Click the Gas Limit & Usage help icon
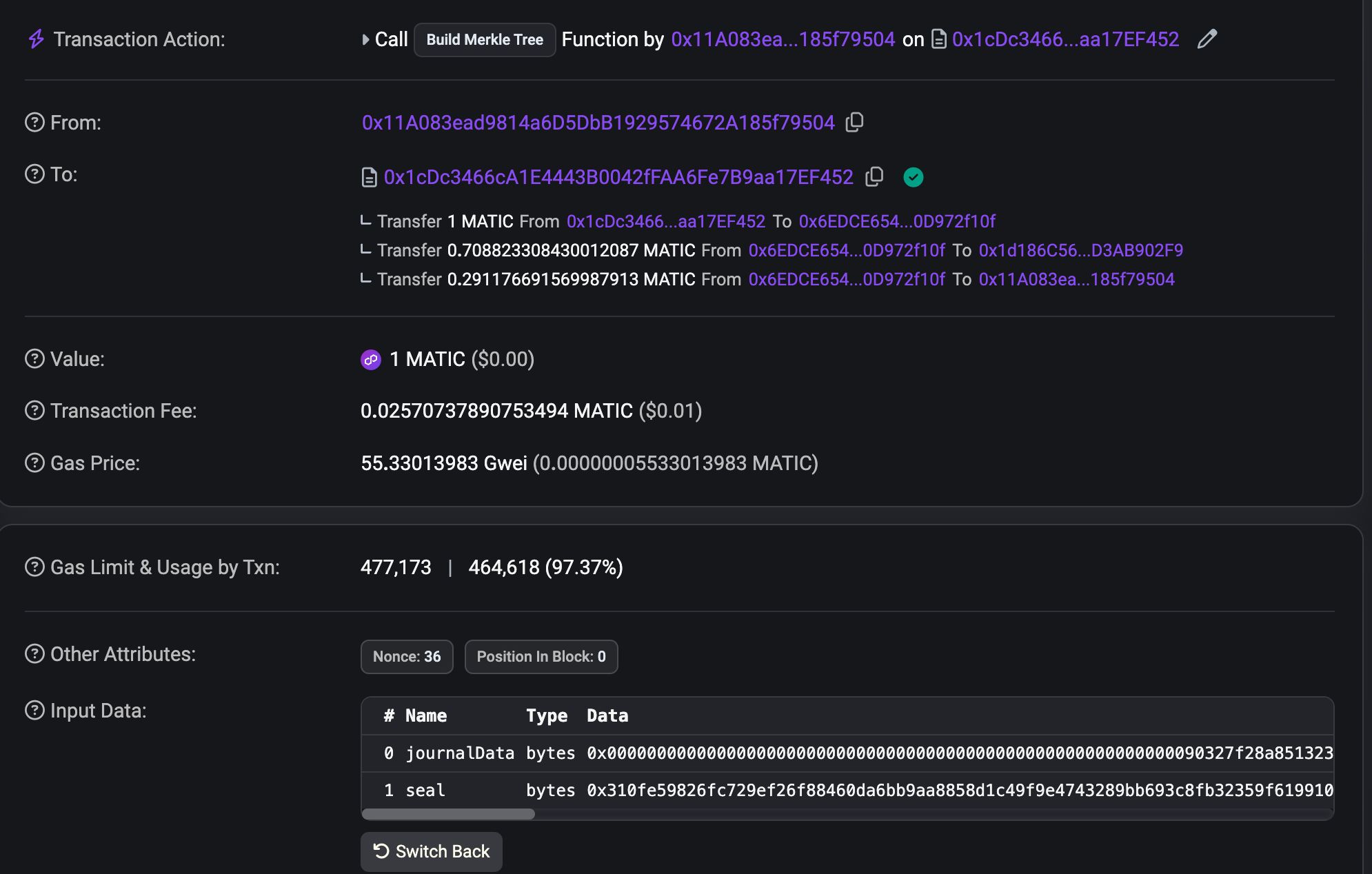The width and height of the screenshot is (1372, 874). tap(34, 567)
